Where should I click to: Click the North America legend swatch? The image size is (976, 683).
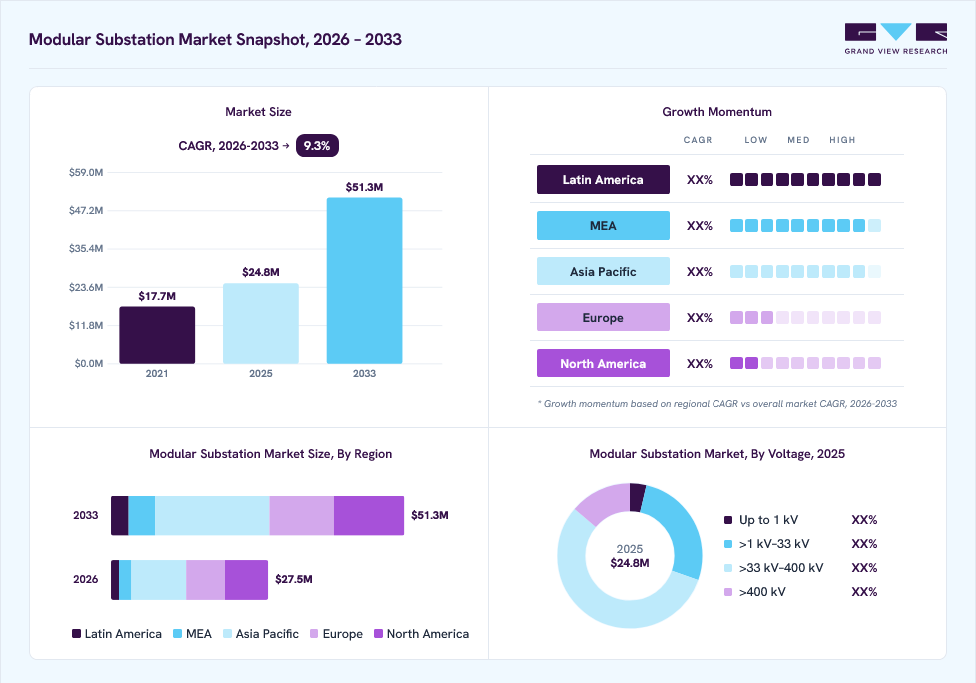378,634
